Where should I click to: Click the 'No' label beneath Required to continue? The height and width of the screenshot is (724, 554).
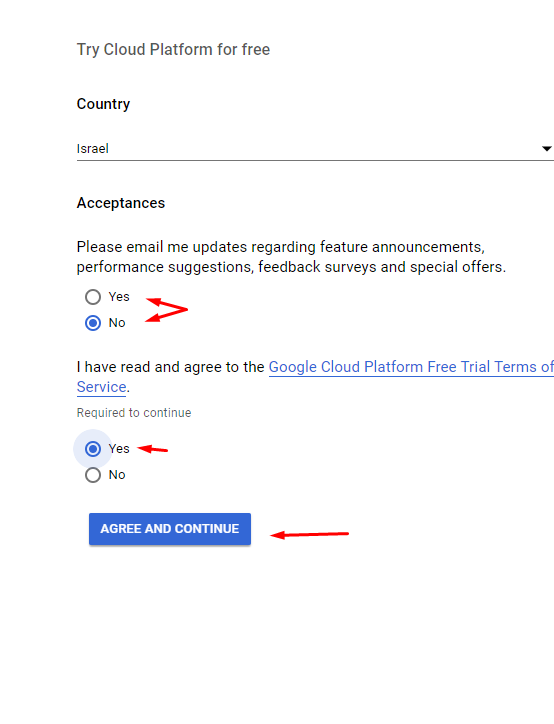click(117, 475)
